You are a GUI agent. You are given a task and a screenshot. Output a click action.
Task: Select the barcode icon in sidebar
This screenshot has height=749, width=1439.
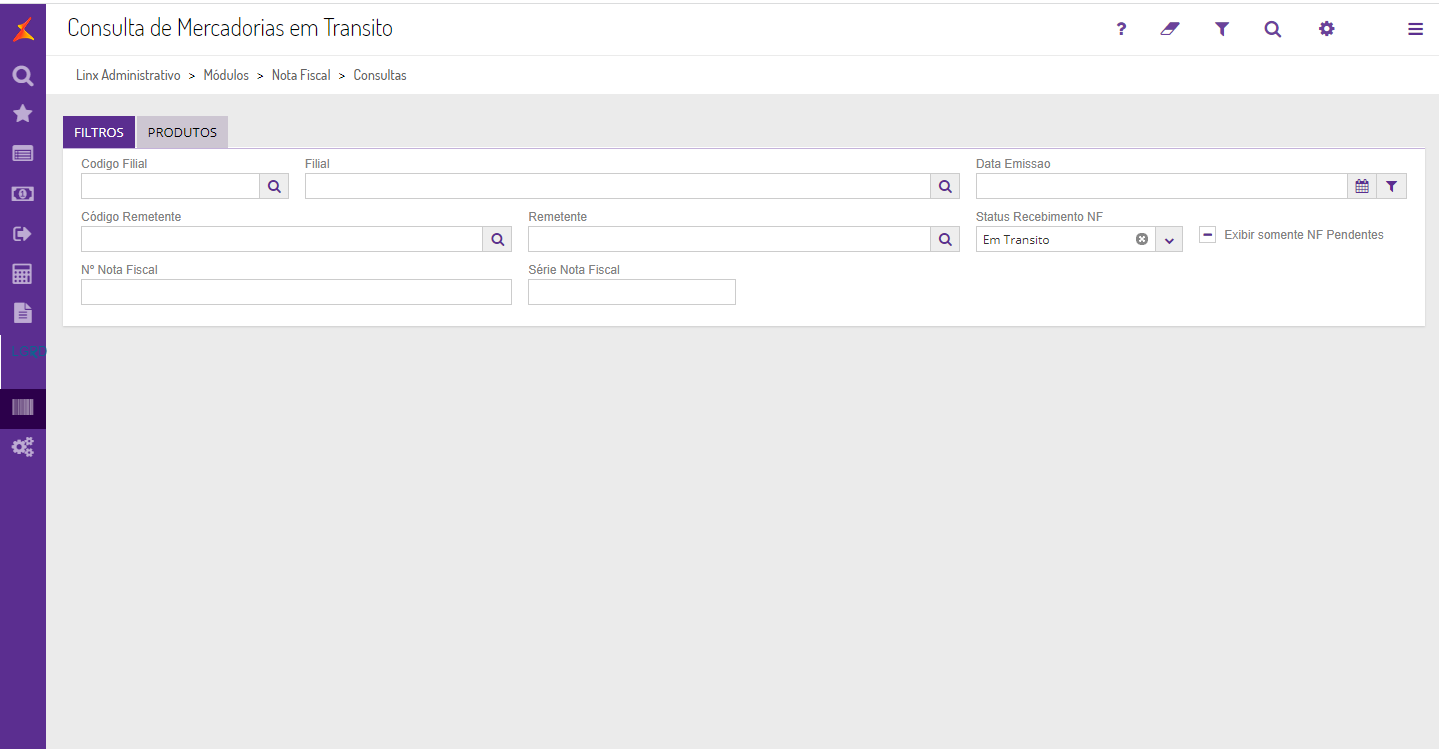click(x=22, y=407)
